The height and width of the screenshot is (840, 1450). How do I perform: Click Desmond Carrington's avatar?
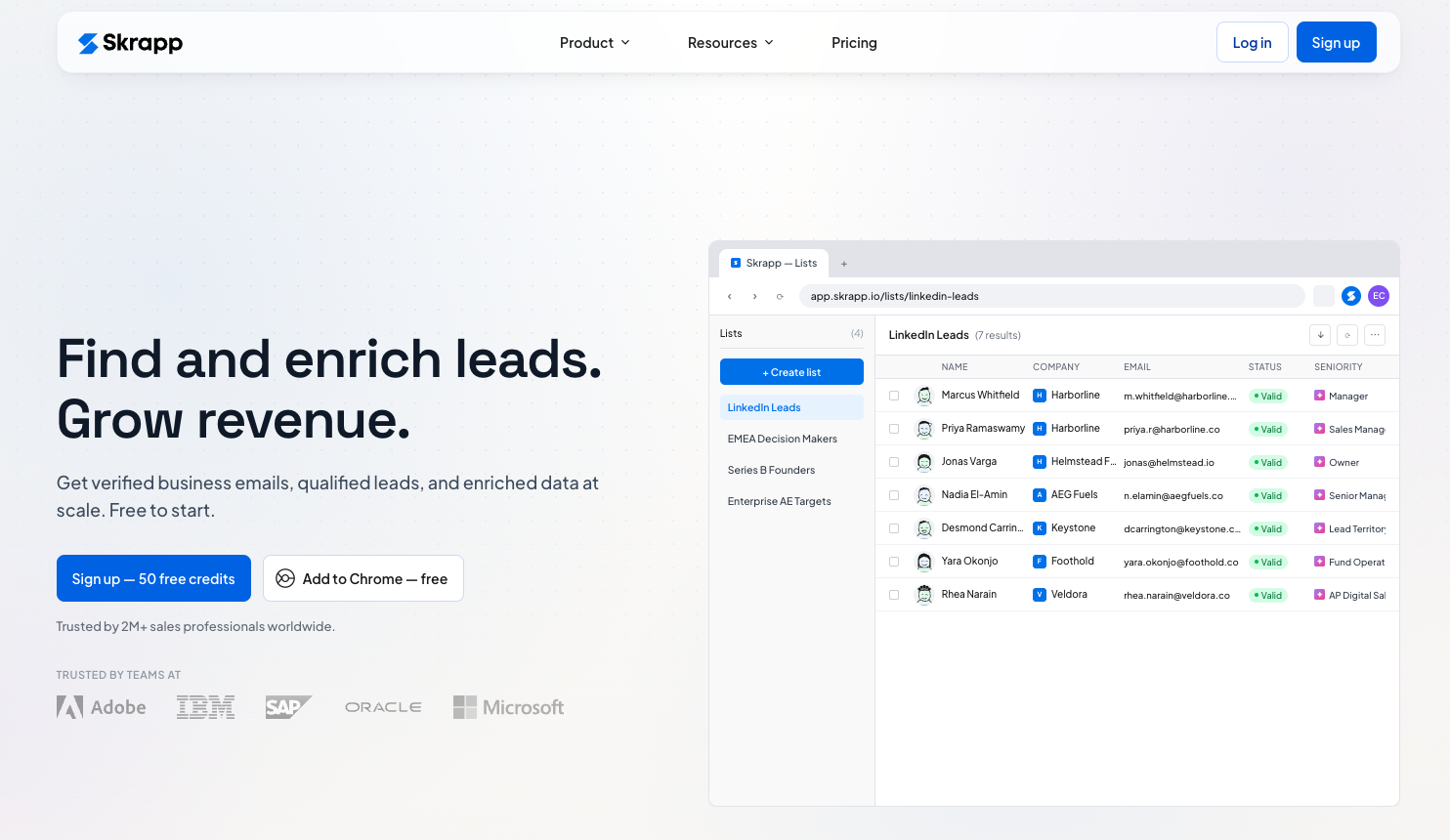[x=924, y=528]
